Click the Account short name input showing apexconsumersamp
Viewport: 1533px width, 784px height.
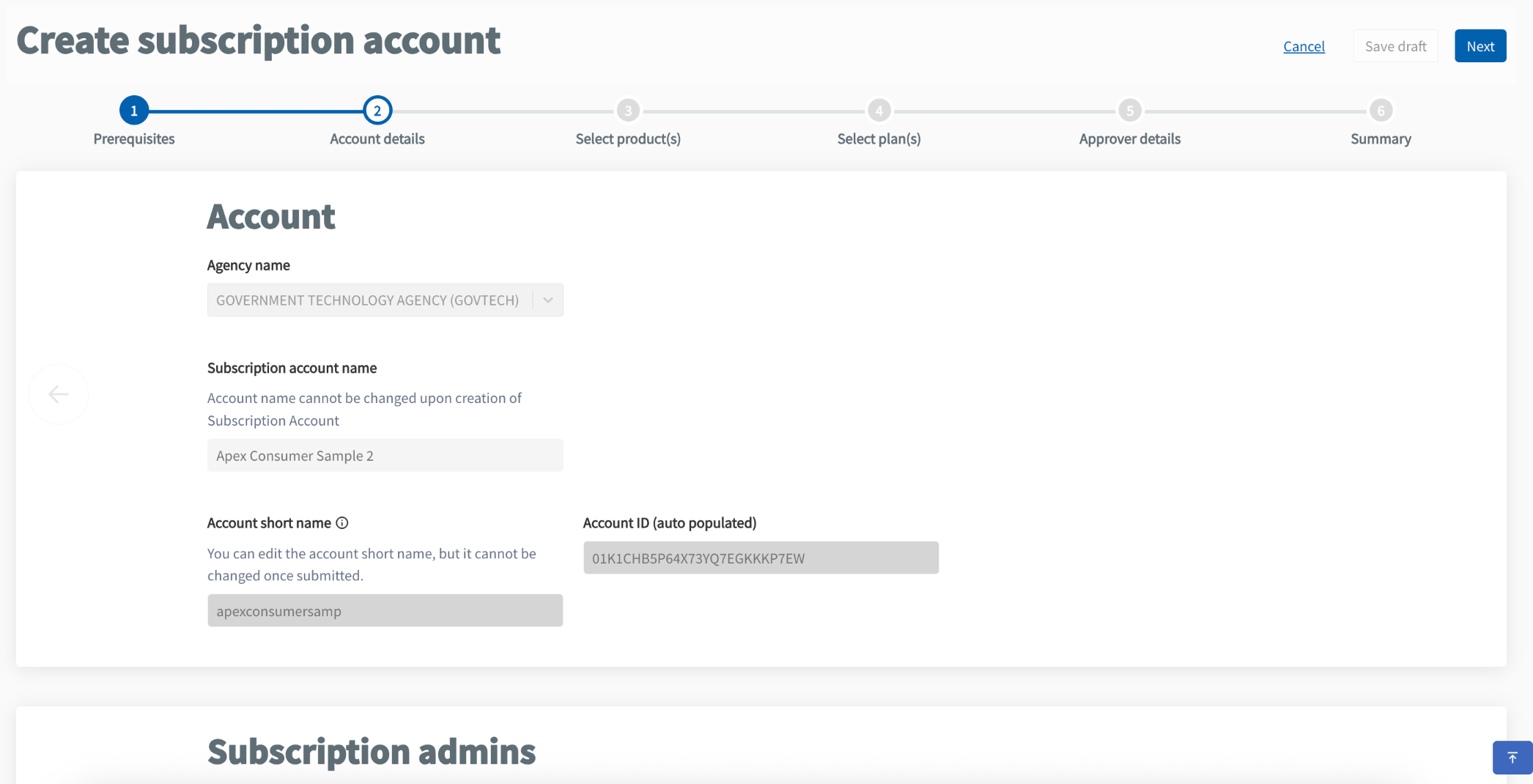click(385, 610)
